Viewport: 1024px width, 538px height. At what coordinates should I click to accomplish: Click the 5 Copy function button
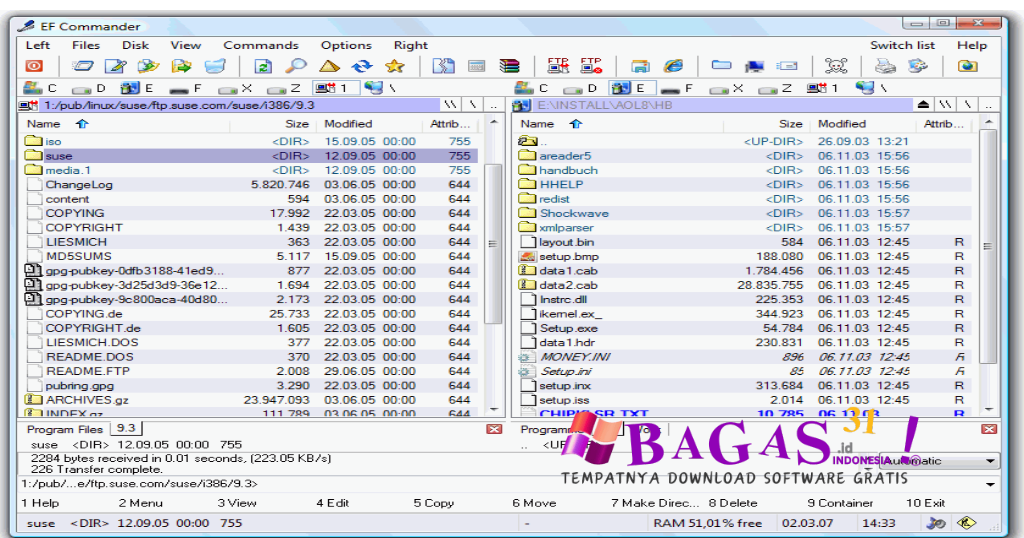(434, 503)
